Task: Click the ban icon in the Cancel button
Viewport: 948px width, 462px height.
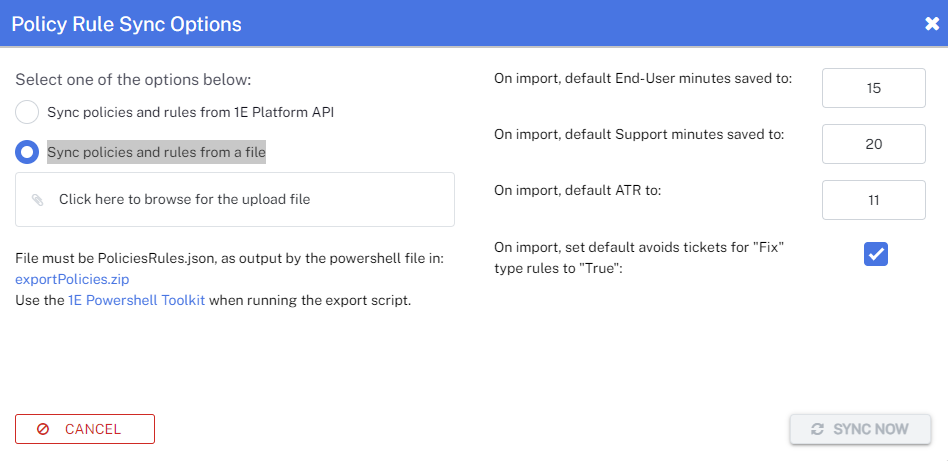Action: [x=43, y=429]
